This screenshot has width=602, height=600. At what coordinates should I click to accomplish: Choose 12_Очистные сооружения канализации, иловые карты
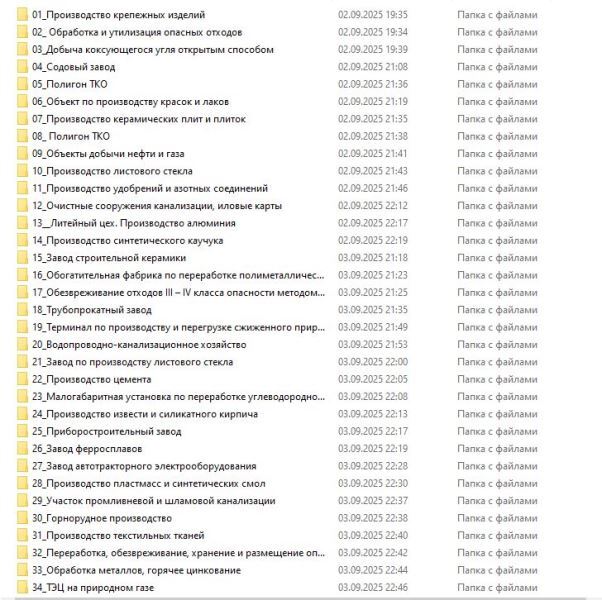point(157,206)
